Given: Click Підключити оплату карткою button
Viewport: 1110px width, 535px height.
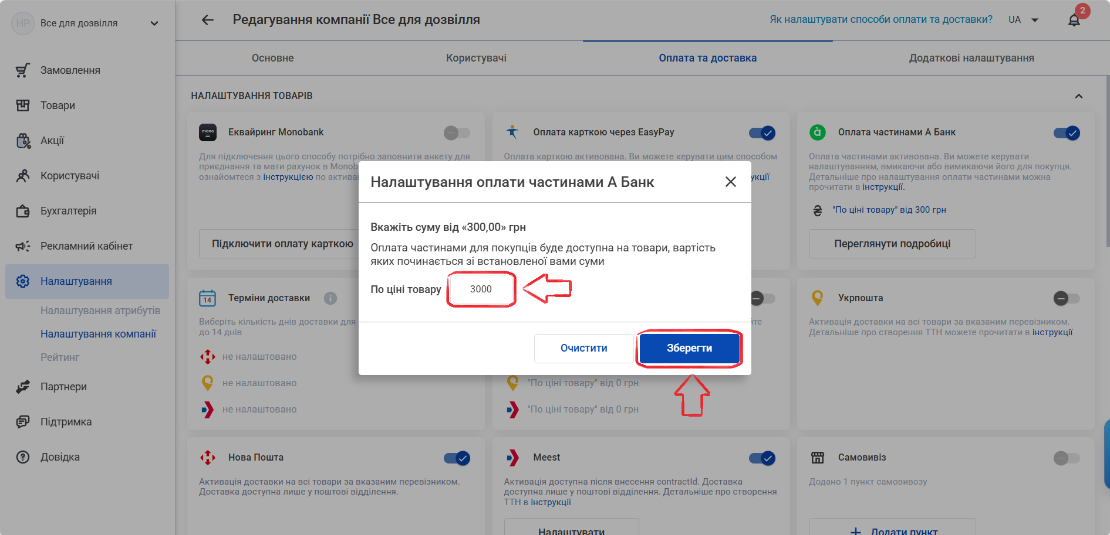Looking at the screenshot, I should pos(282,243).
